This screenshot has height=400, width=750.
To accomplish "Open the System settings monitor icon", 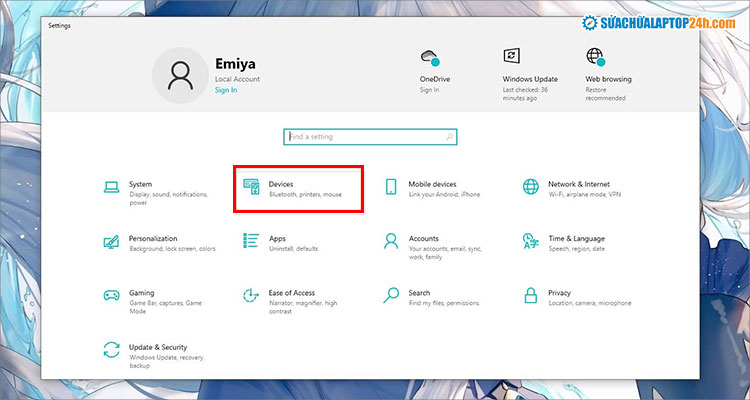I will 112,188.
